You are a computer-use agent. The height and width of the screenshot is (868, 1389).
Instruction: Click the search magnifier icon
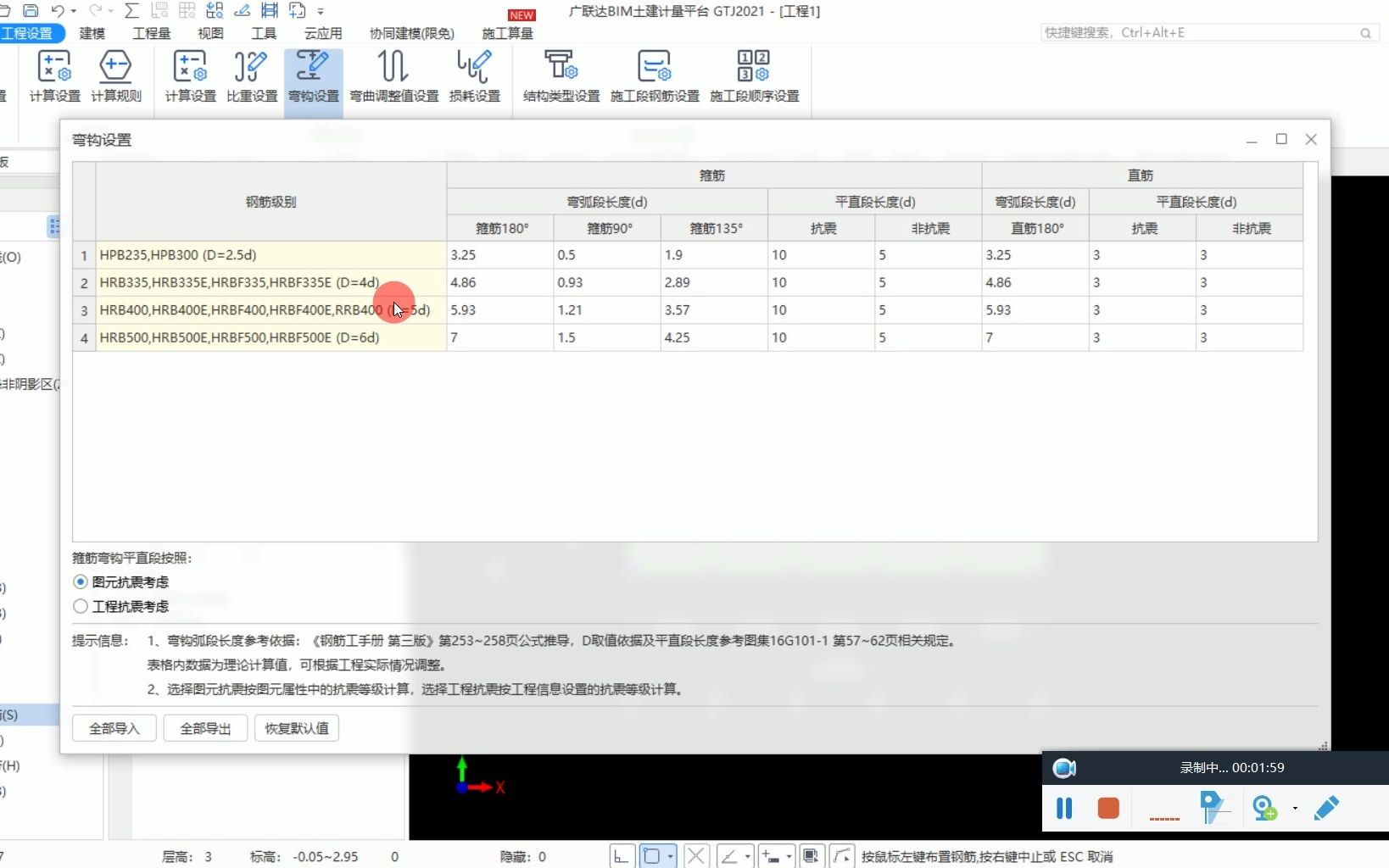click(x=1365, y=33)
